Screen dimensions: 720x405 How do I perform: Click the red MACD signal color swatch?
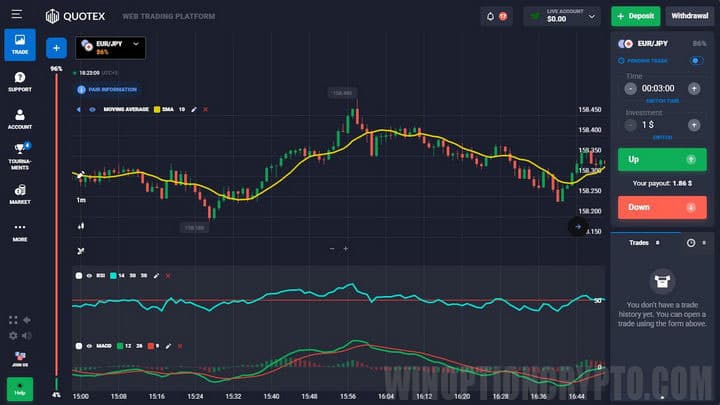pyautogui.click(x=150, y=346)
